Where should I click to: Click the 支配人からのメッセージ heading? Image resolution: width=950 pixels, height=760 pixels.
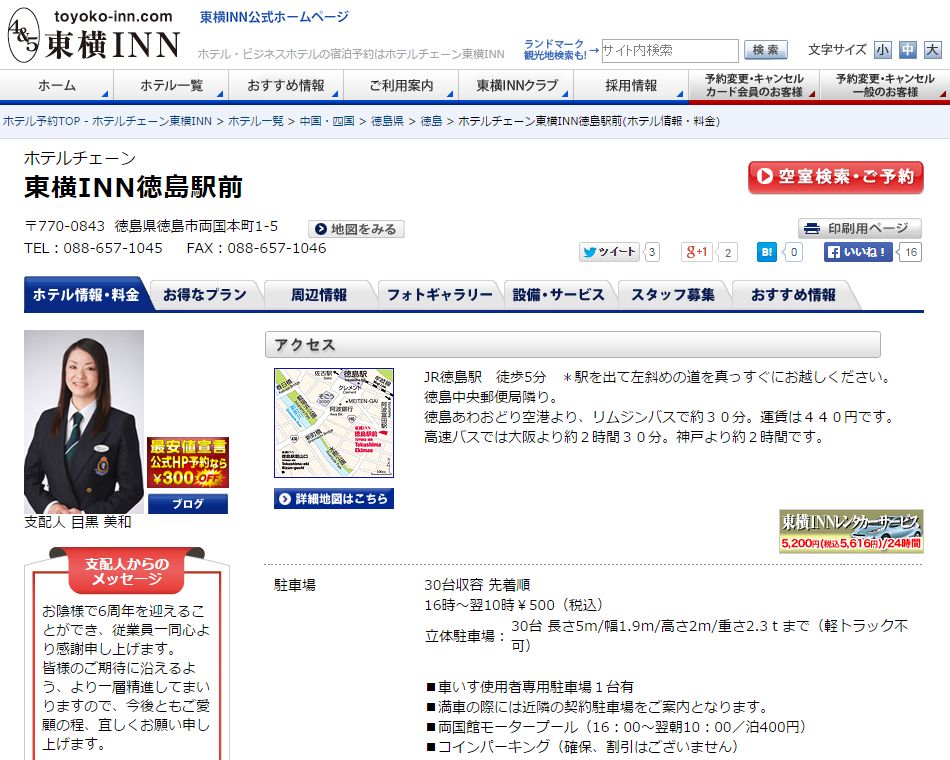click(127, 571)
